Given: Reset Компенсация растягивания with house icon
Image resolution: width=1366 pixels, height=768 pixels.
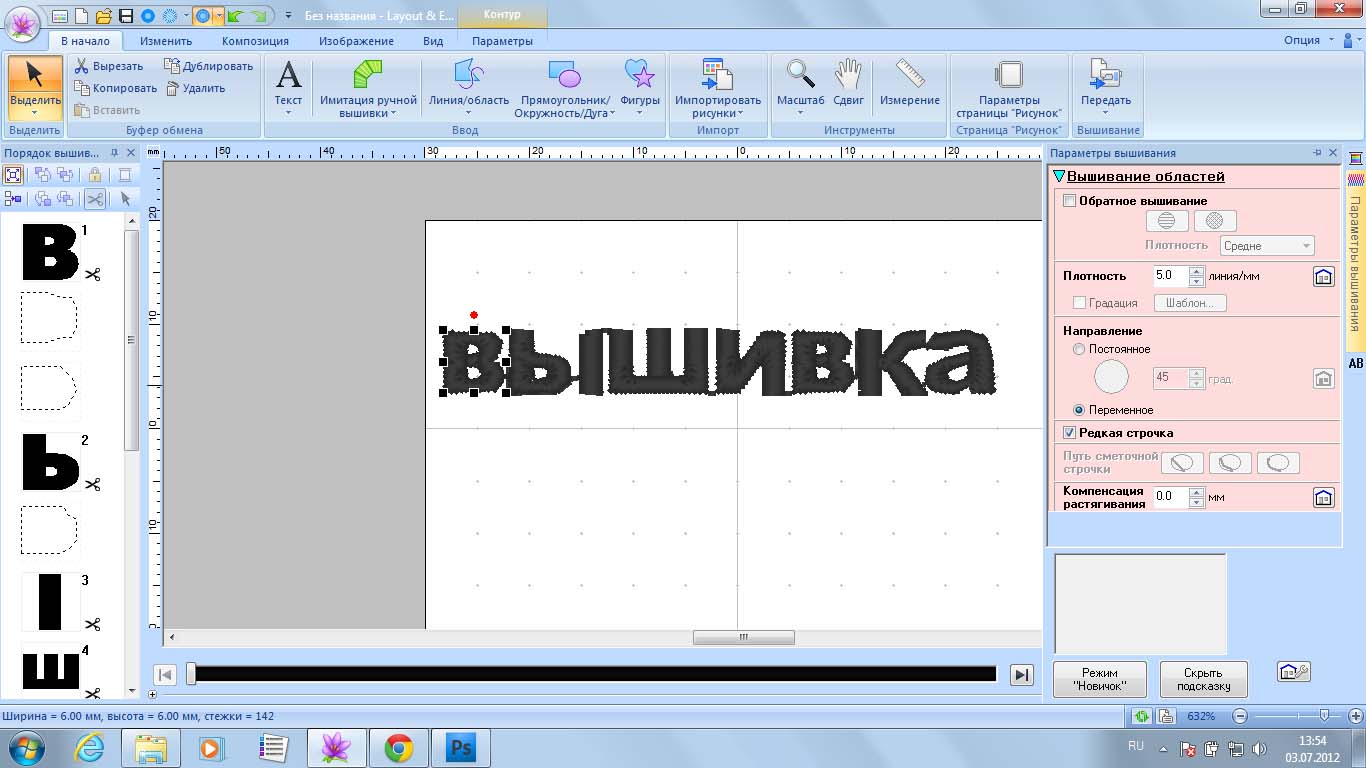Looking at the screenshot, I should pyautogui.click(x=1323, y=497).
